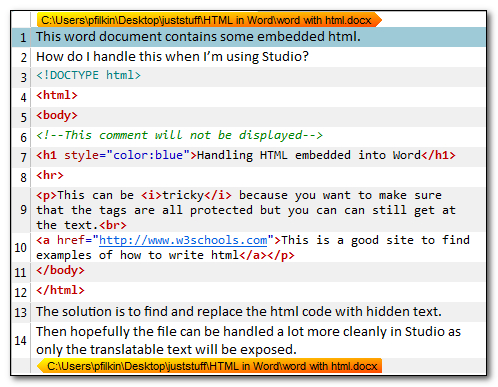Click segment number 3
The height and width of the screenshot is (387, 498).
(x=23, y=77)
